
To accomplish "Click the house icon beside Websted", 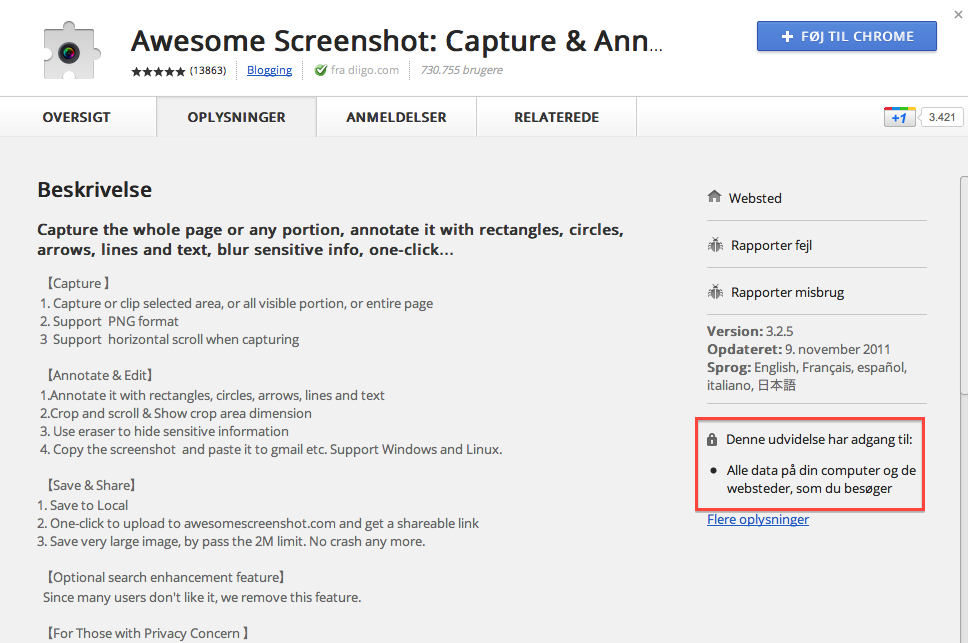I will tap(714, 198).
